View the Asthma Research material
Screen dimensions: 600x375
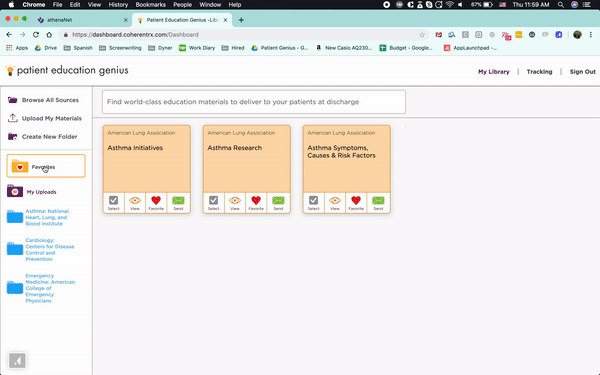tap(235, 203)
